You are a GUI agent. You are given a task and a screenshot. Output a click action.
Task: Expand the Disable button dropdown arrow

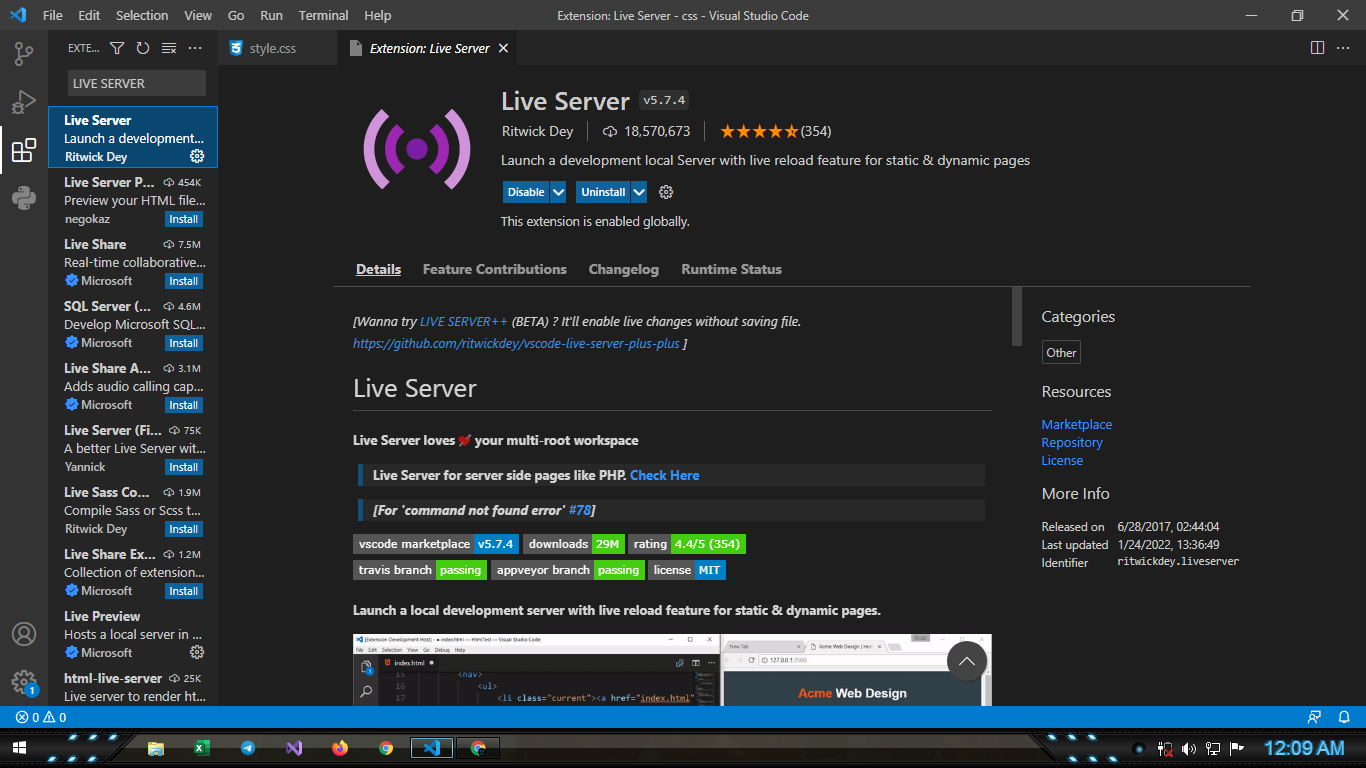(558, 192)
